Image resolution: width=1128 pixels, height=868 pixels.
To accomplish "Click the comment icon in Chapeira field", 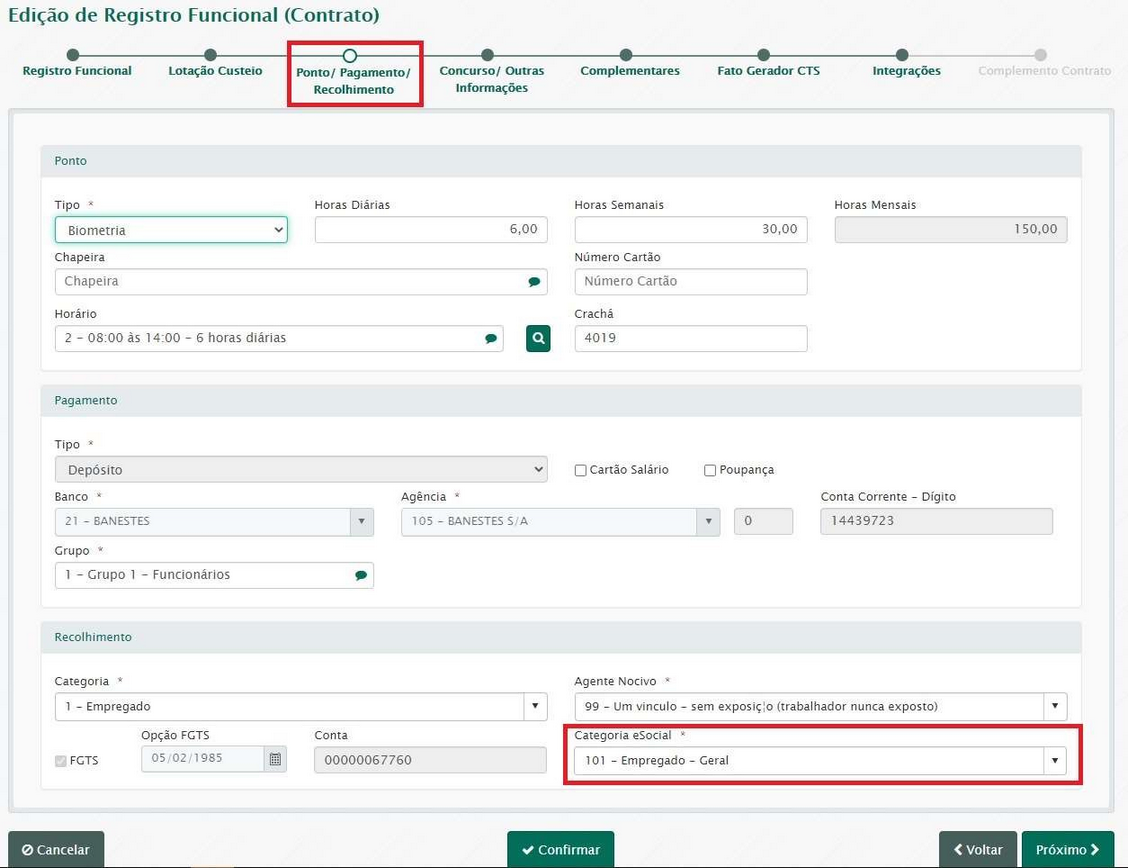I will click(x=534, y=282).
